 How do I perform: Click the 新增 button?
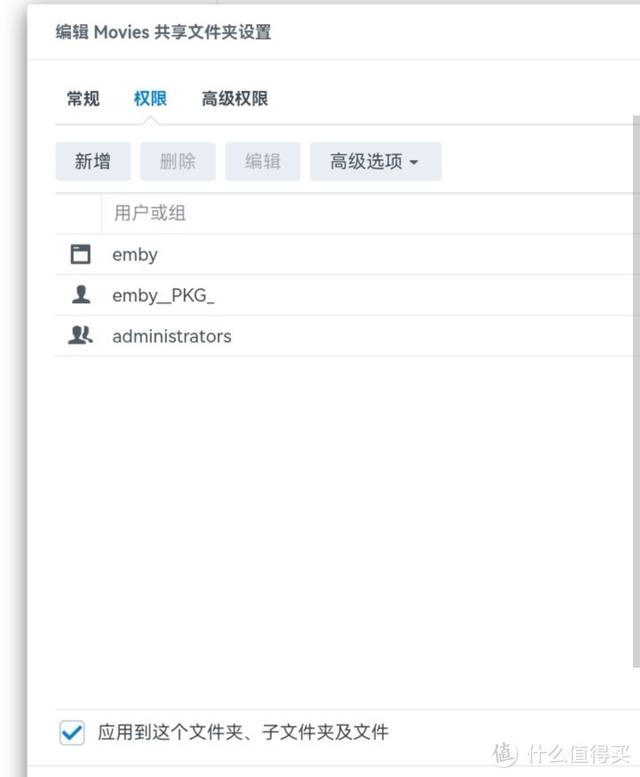point(93,162)
